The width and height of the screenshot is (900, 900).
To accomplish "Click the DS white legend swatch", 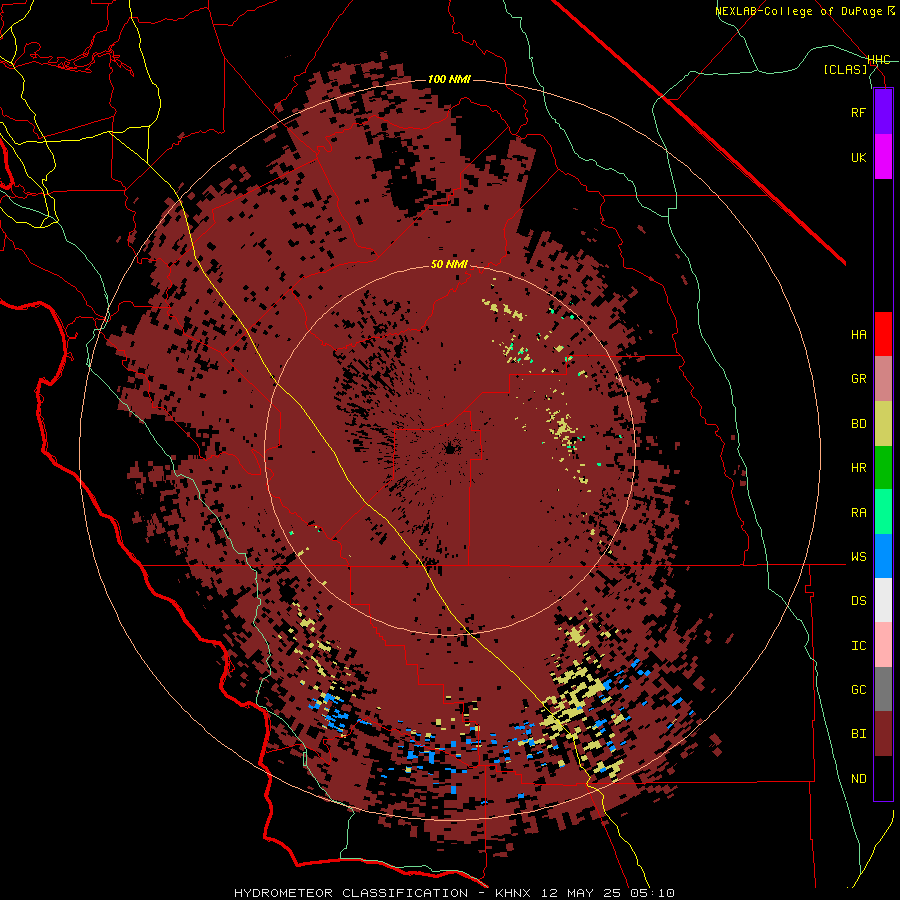I will (x=883, y=600).
